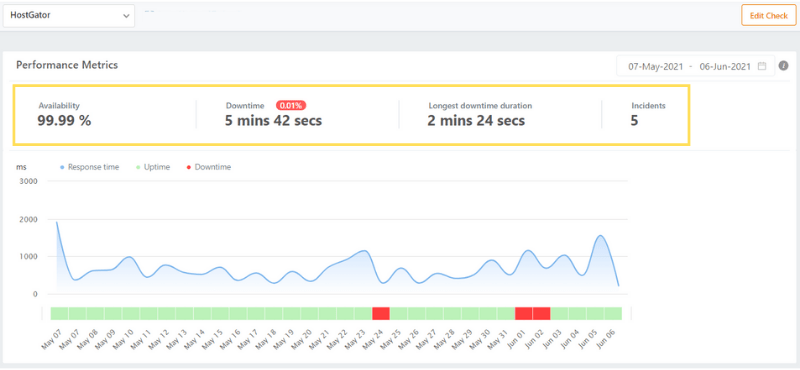The image size is (800, 370).
Task: Toggle the Downtime legend item
Action: (x=208, y=167)
